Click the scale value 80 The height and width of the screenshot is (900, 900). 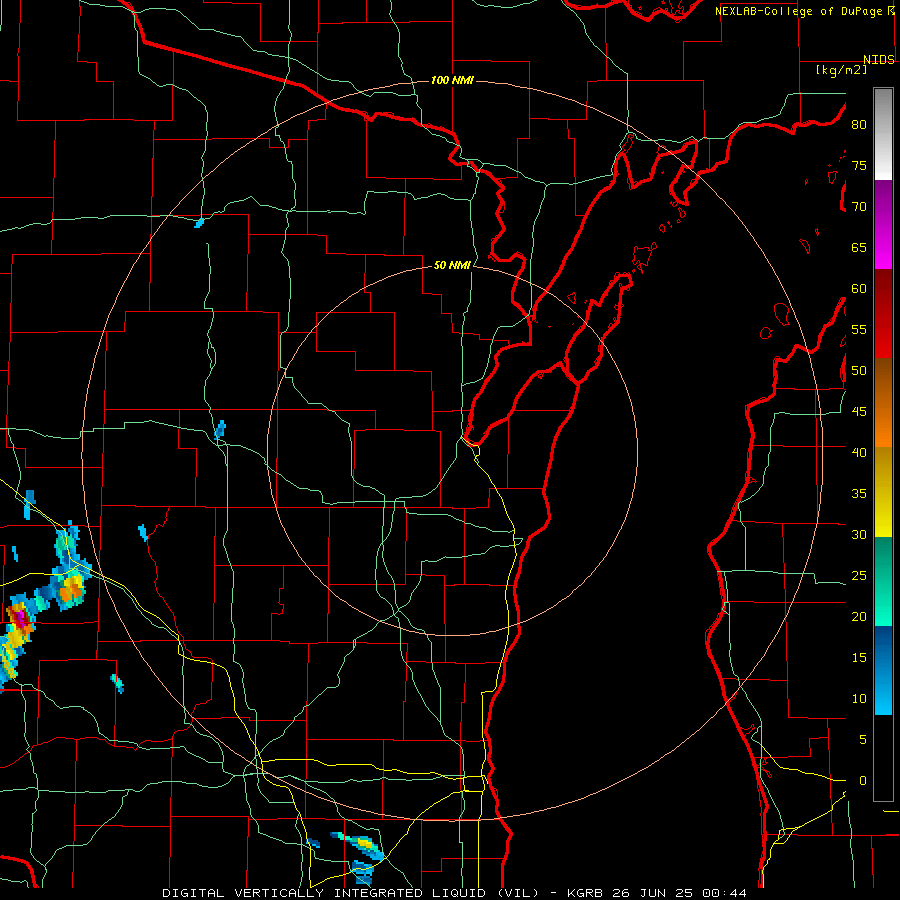(x=859, y=125)
